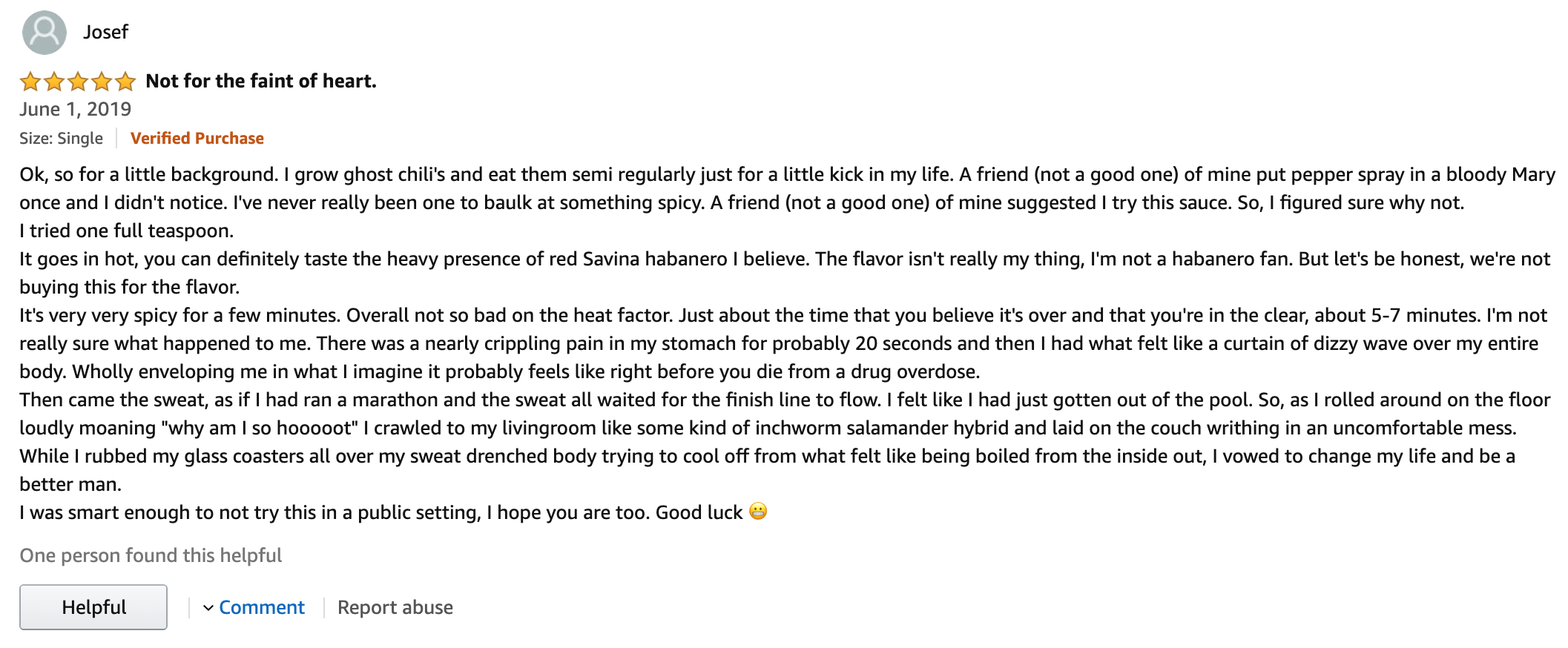Open the Comment link
Image resolution: width=1568 pixels, height=648 pixels.
[261, 608]
